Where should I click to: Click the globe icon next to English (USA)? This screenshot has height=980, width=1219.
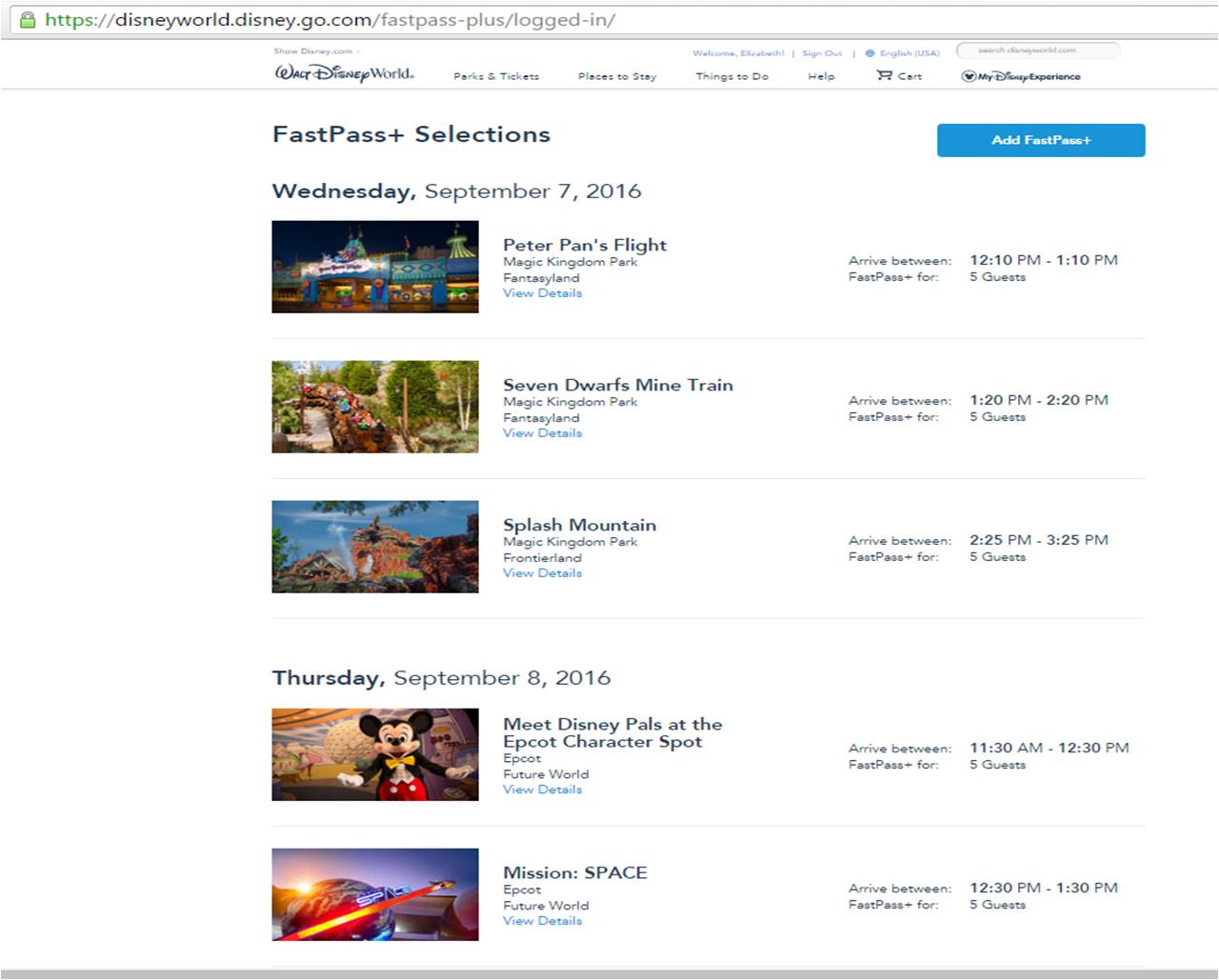[869, 53]
